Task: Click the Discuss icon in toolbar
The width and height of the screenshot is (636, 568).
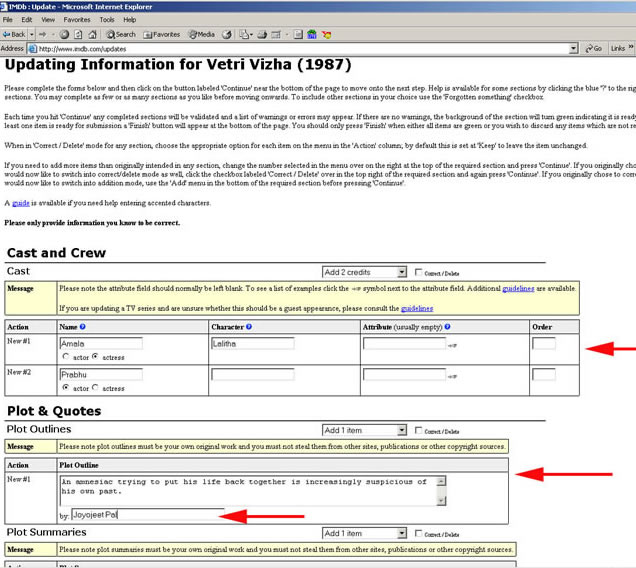Action: (298, 34)
